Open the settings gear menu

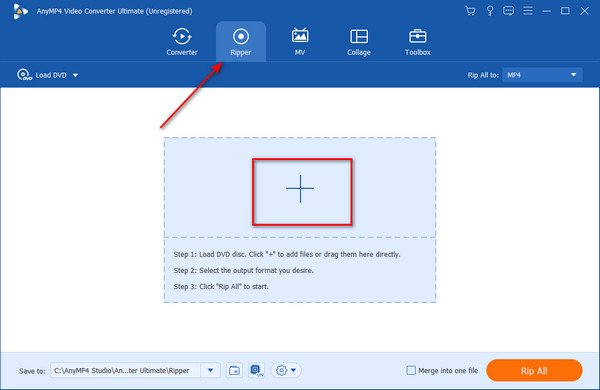click(282, 370)
